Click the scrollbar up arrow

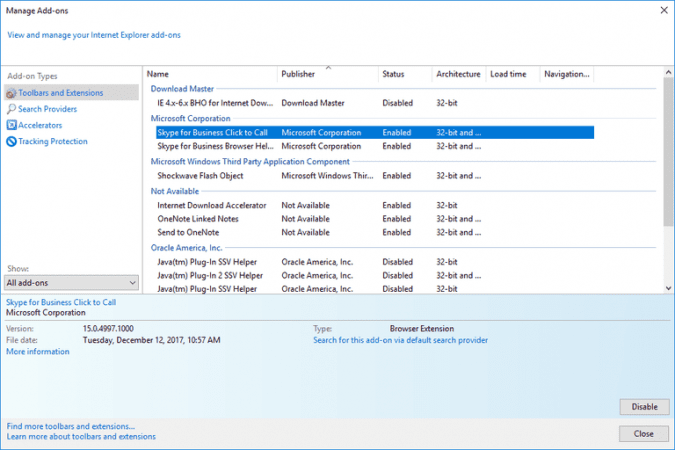669,72
